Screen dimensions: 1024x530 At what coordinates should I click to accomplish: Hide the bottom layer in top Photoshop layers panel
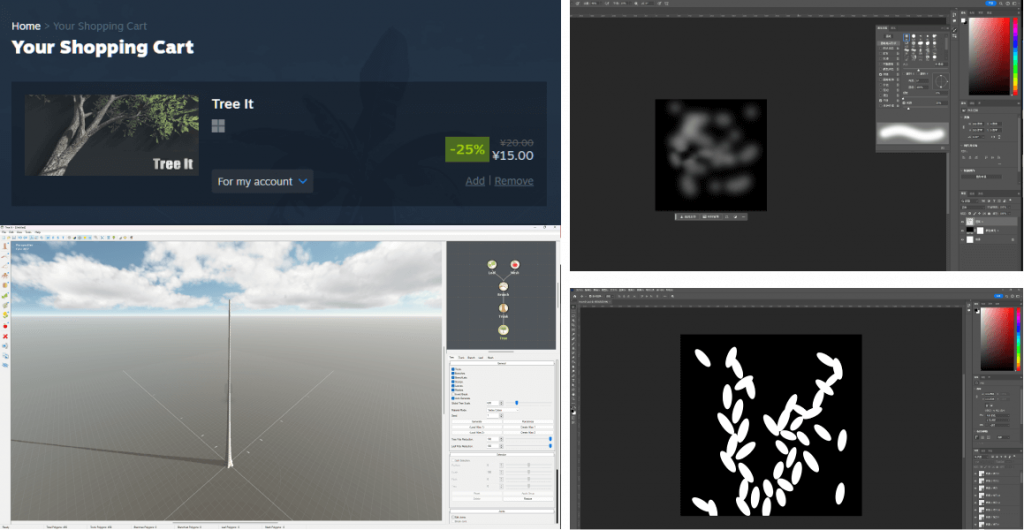point(964,240)
